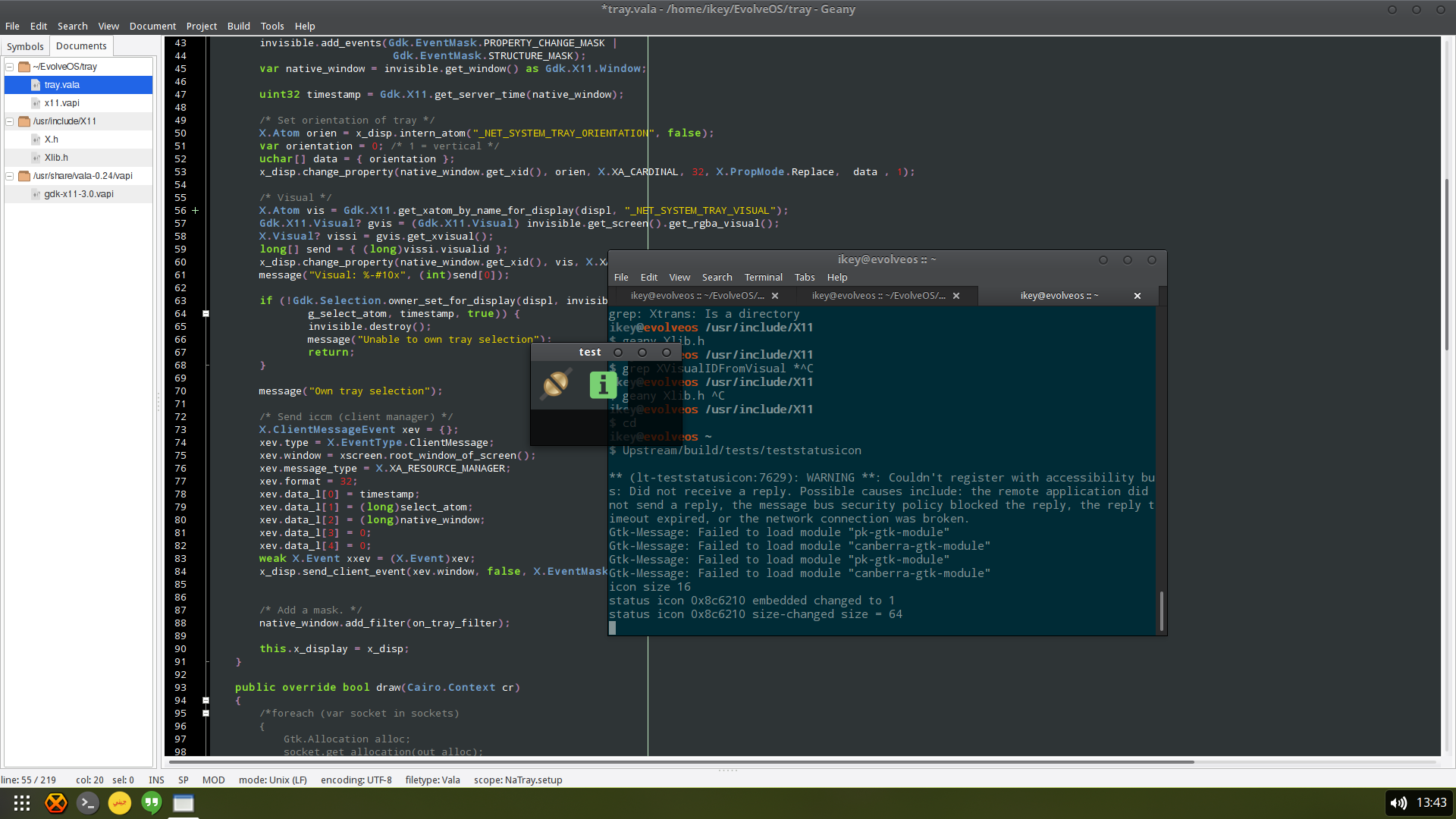Click the 'scope: NaTray.setup' status bar entry
This screenshot has height=819, width=1456.
(x=518, y=780)
